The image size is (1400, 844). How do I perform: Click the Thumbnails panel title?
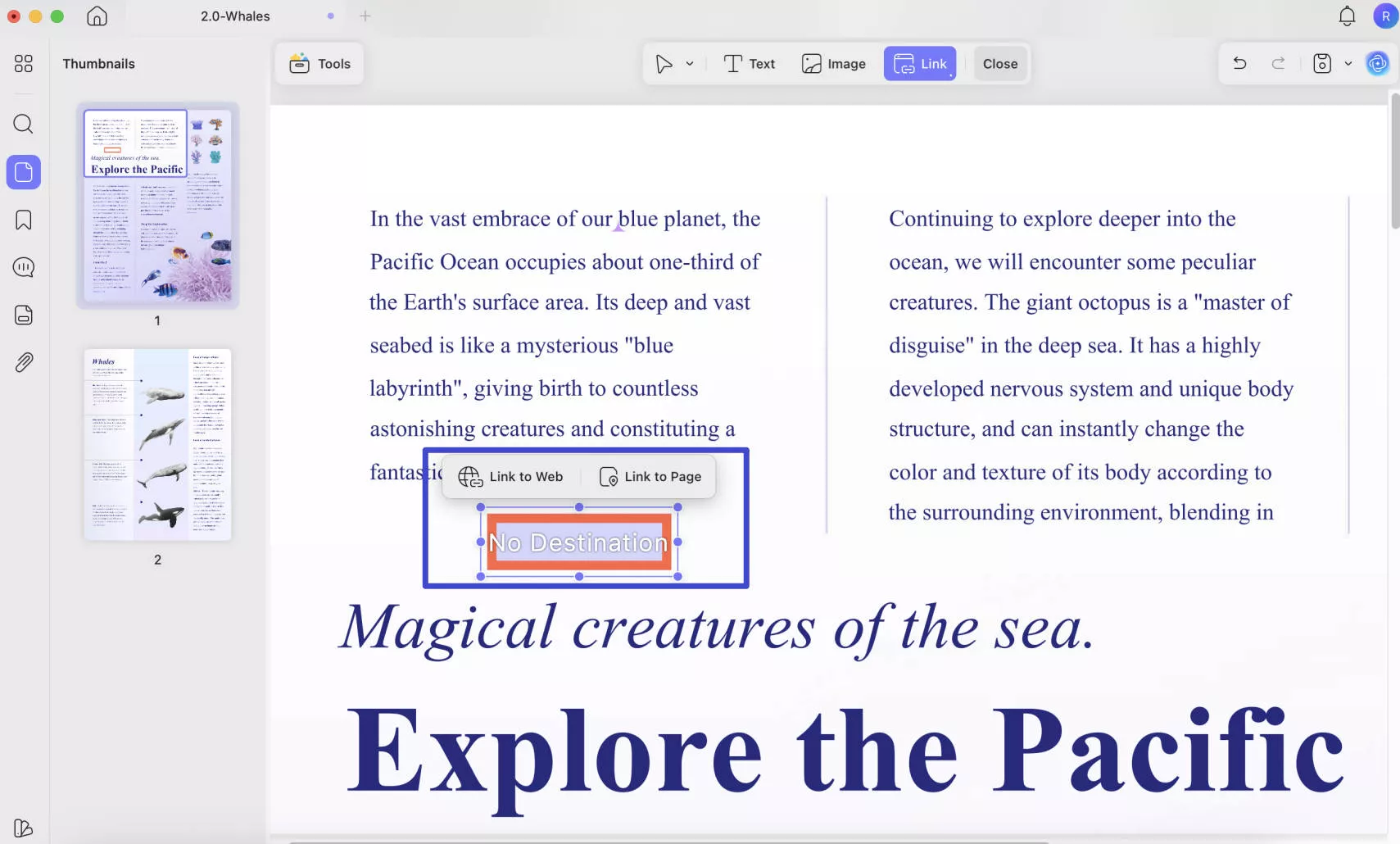pos(99,64)
